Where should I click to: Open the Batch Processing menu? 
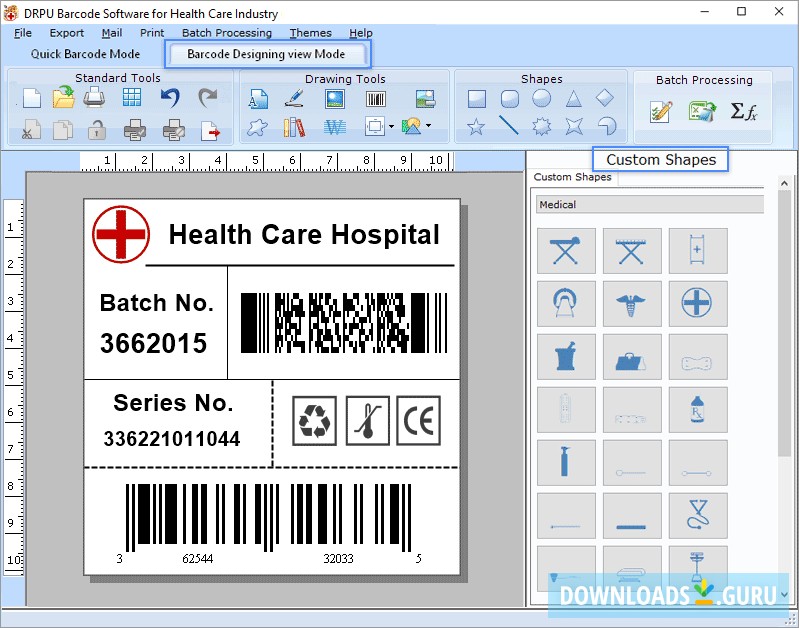point(227,33)
